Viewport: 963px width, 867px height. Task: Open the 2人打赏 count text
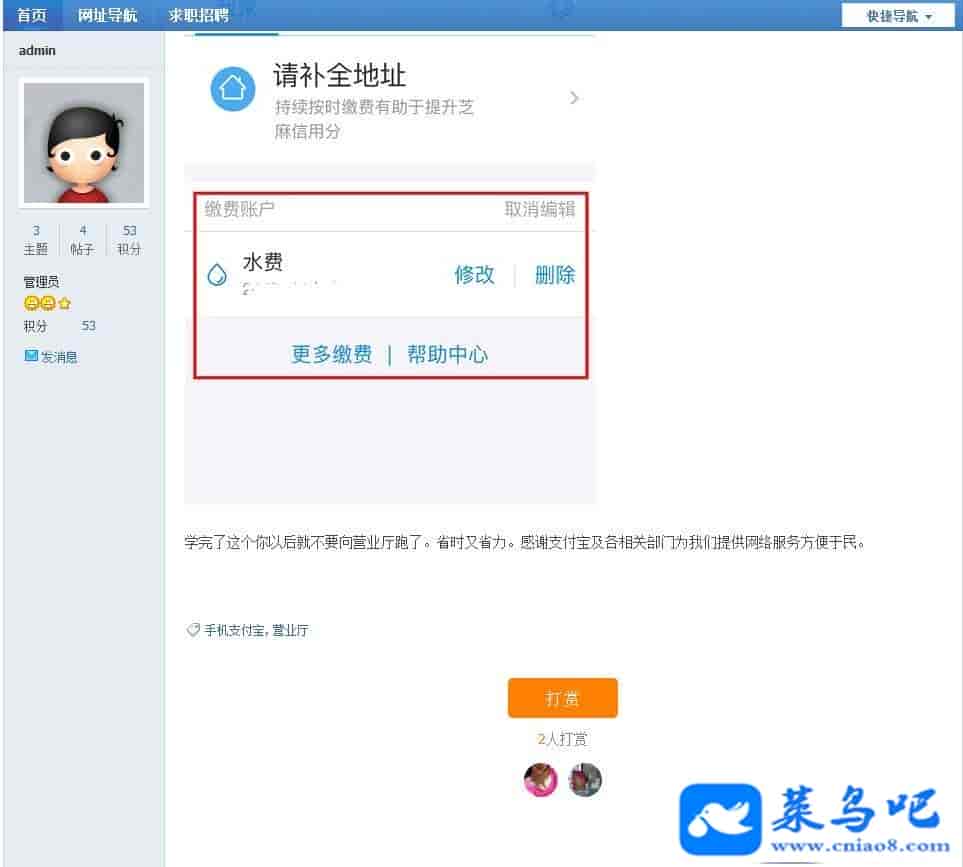tap(562, 739)
